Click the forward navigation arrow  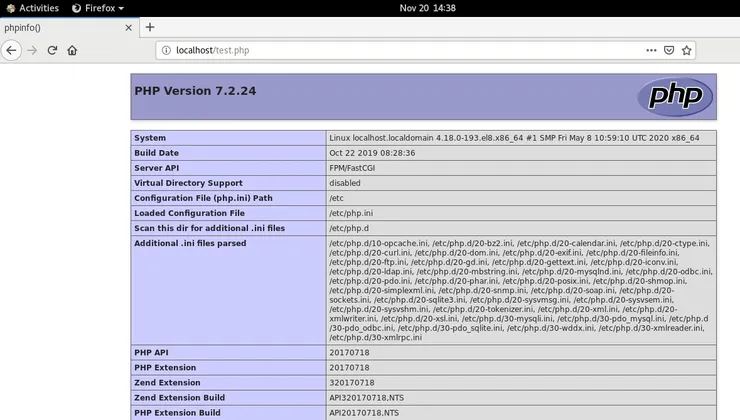(x=32, y=50)
